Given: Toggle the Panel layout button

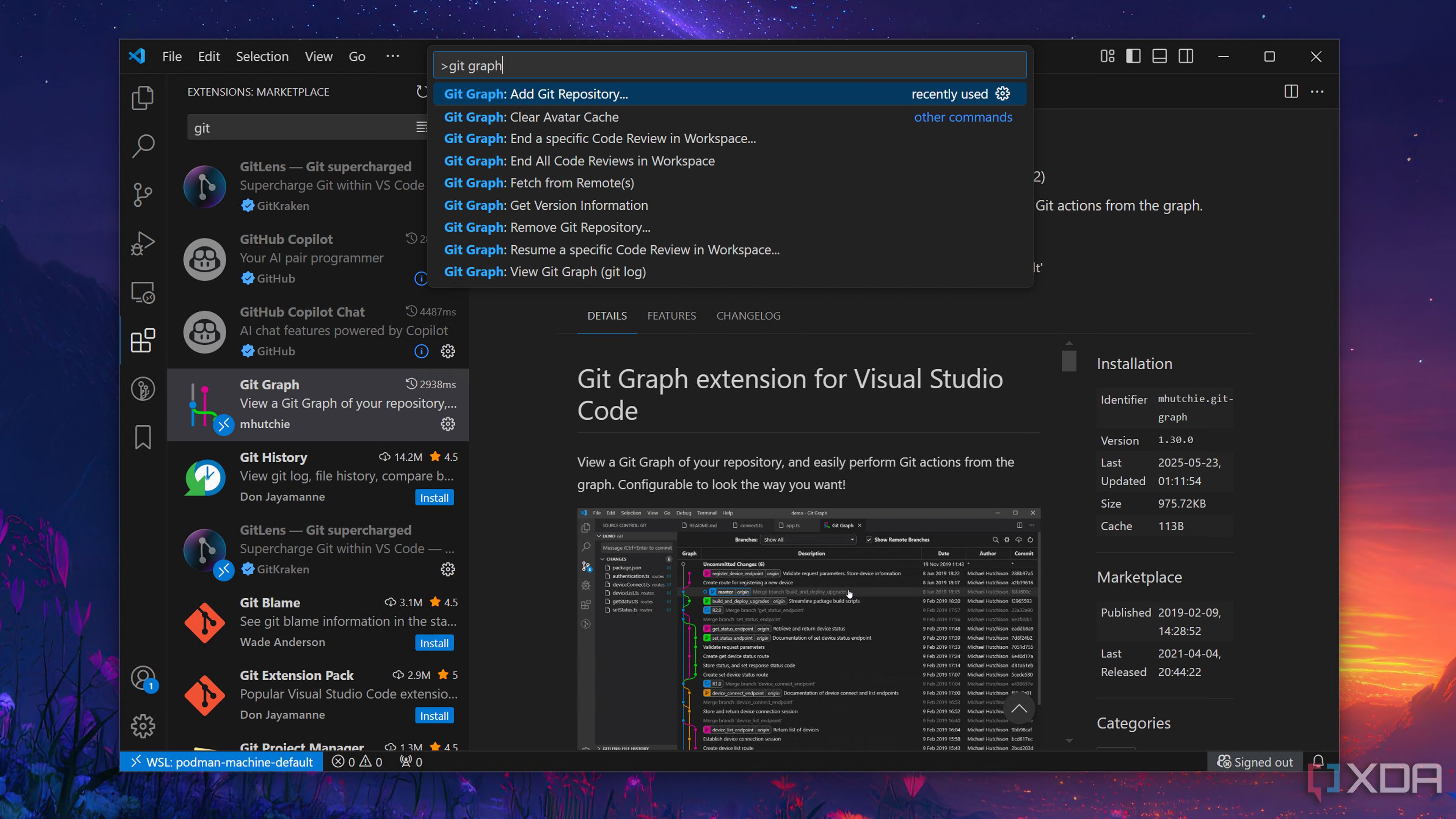Looking at the screenshot, I should point(1159,56).
